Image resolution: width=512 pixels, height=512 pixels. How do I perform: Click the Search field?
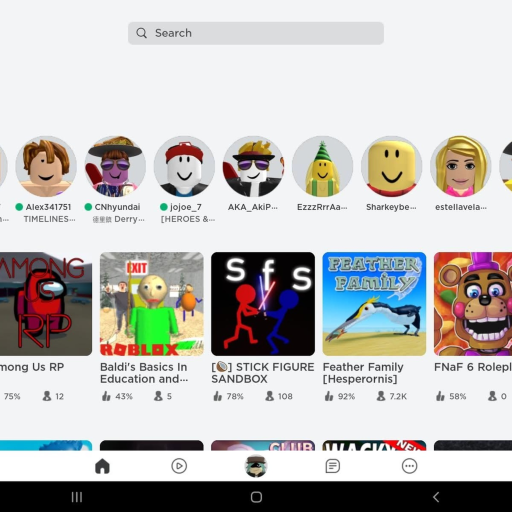pyautogui.click(x=256, y=33)
